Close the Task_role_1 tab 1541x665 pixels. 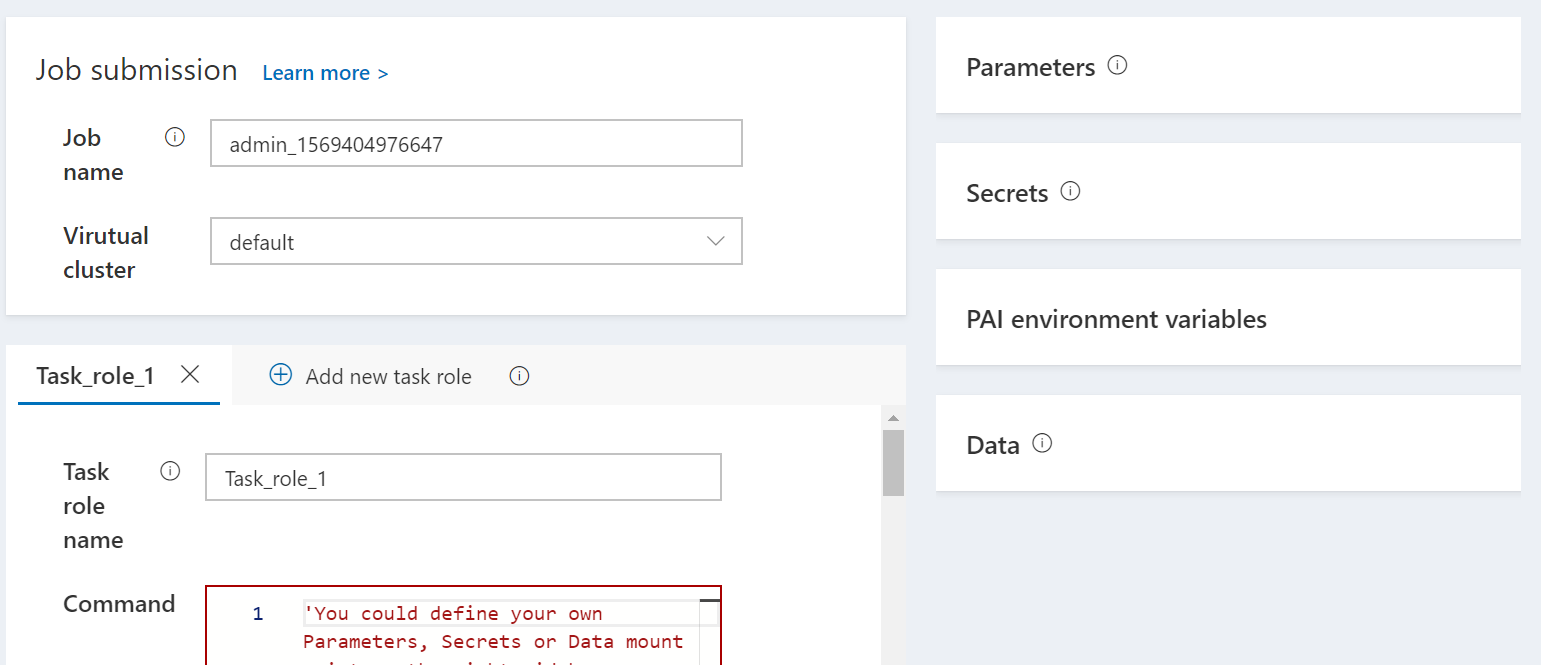[x=190, y=374]
